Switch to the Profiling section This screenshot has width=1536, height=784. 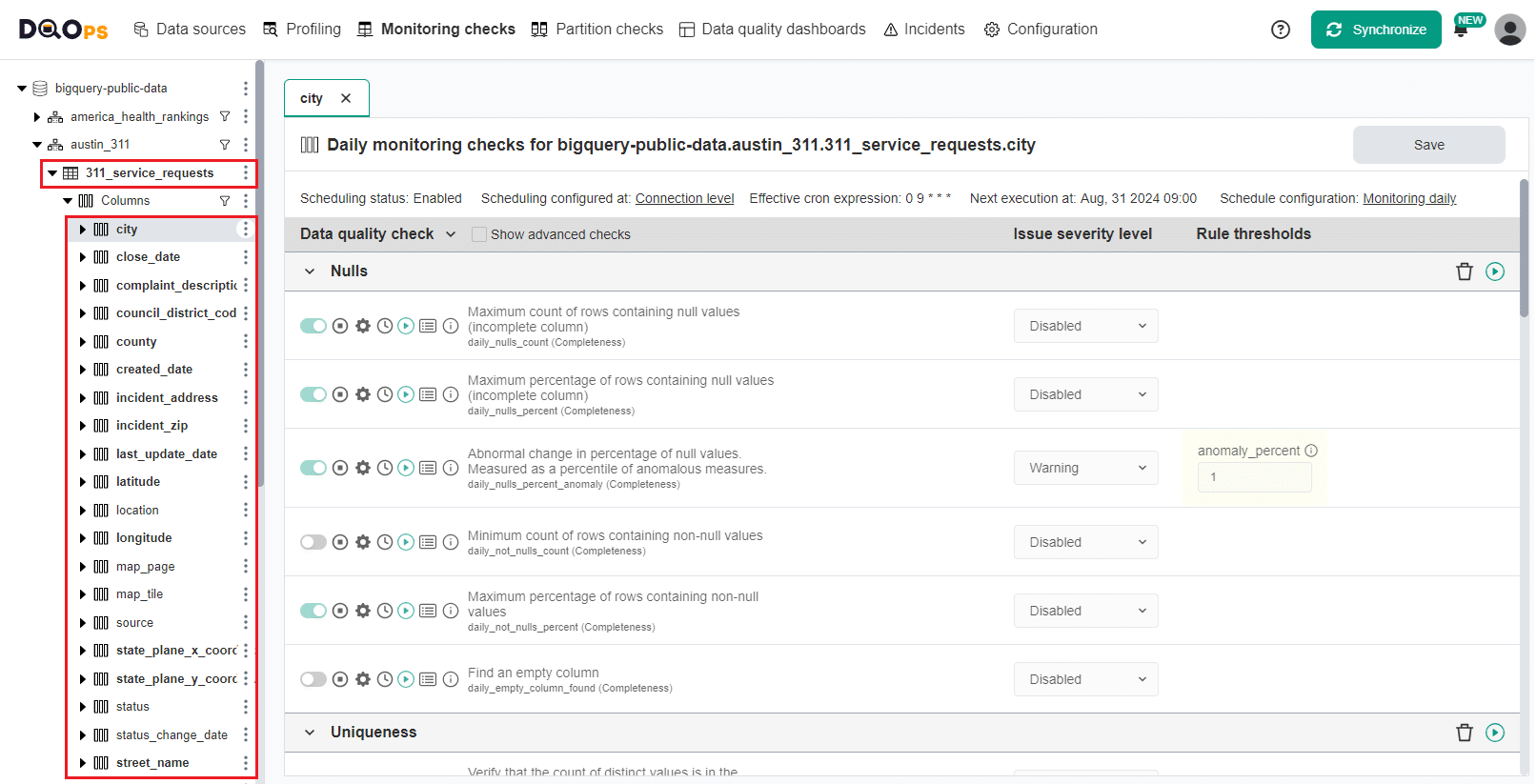[302, 30]
